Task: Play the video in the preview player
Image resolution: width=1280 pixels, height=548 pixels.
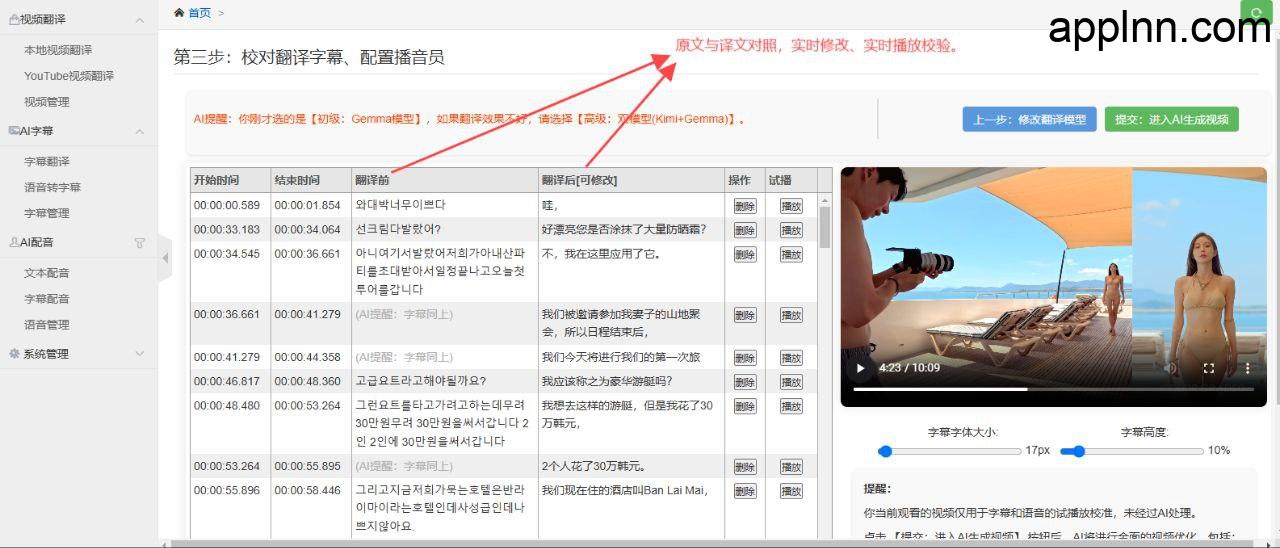Action: 860,368
